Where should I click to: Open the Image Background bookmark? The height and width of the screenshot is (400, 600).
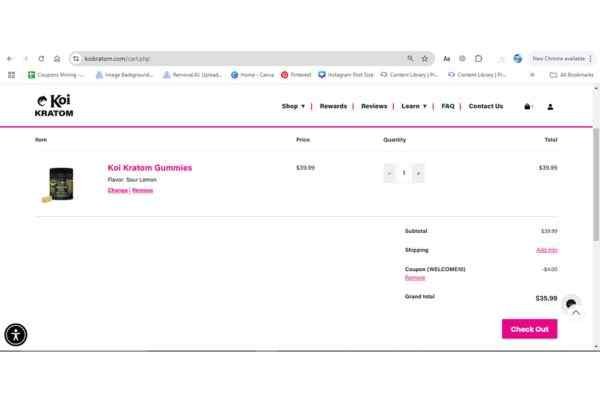point(124,75)
